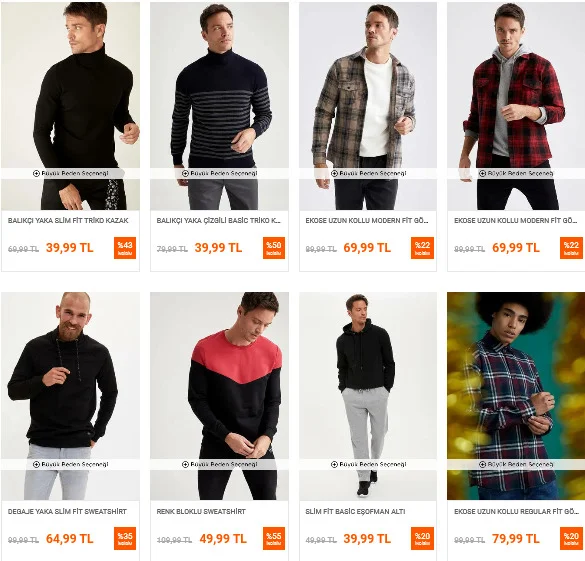Click the plus icon on the navy plaid shirt photo

tap(482, 464)
